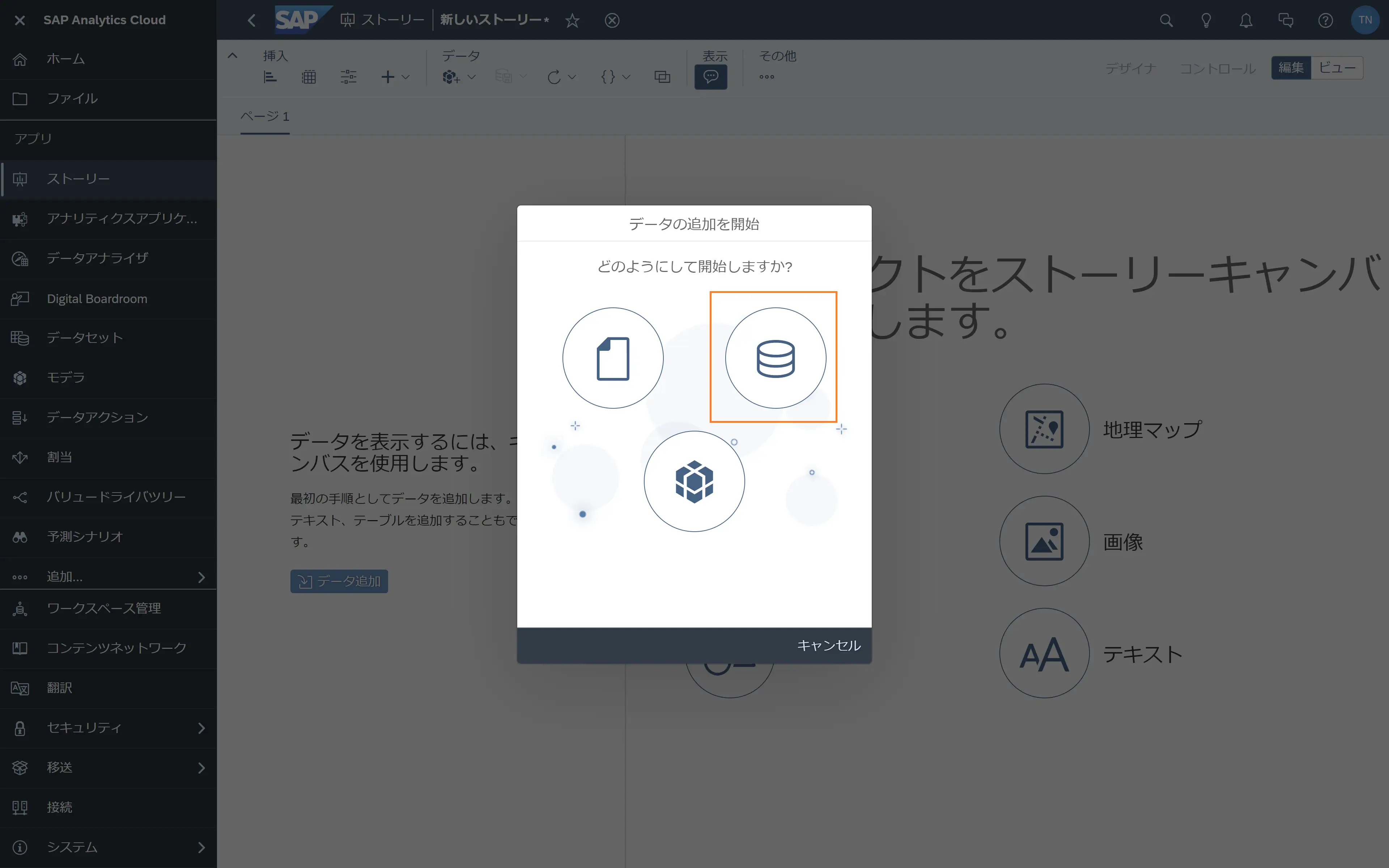The image size is (1389, 868).
Task: Open データアクション in the sidebar
Action: pos(109,417)
